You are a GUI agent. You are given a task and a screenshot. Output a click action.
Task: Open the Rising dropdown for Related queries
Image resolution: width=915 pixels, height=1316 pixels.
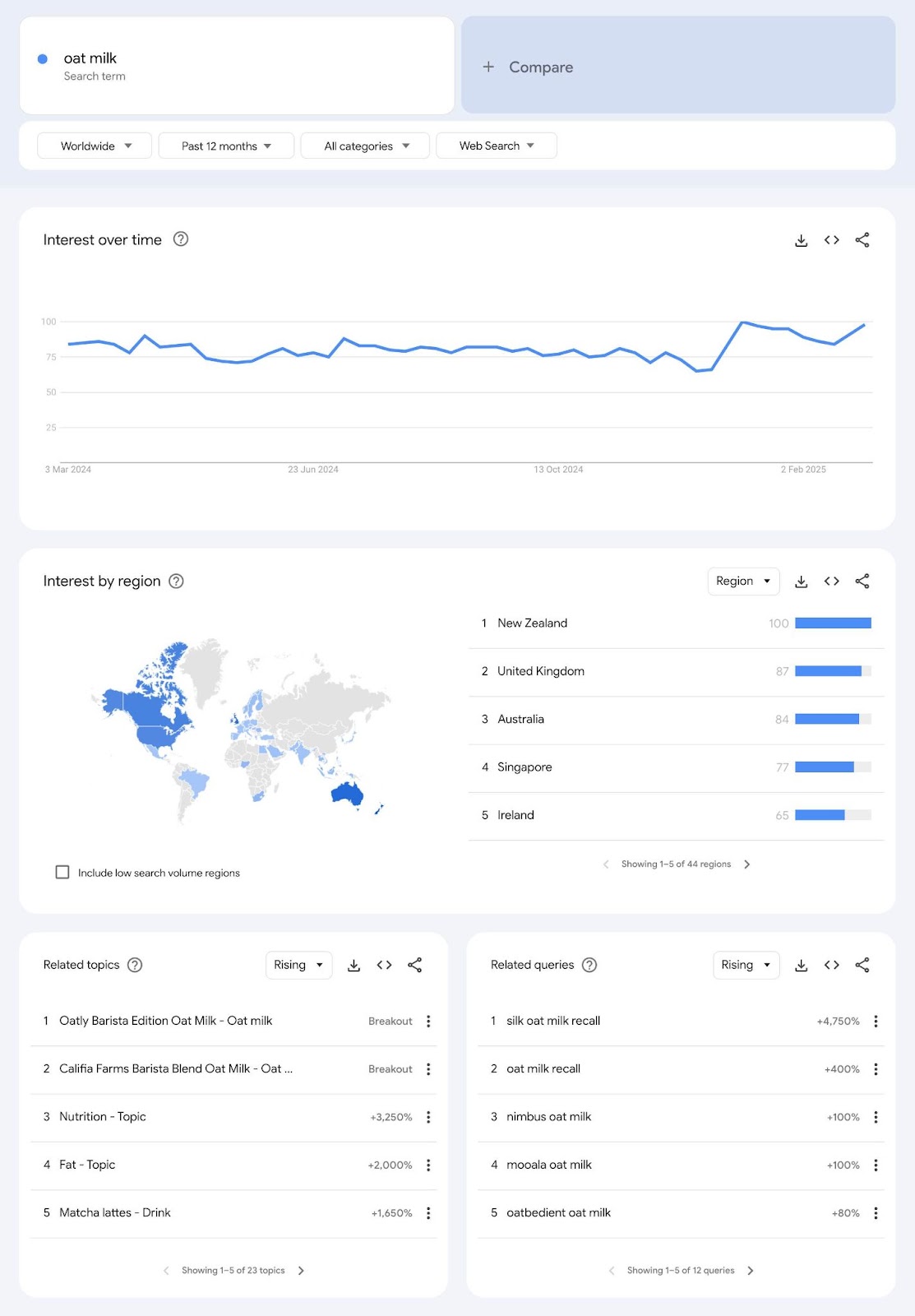click(x=745, y=965)
